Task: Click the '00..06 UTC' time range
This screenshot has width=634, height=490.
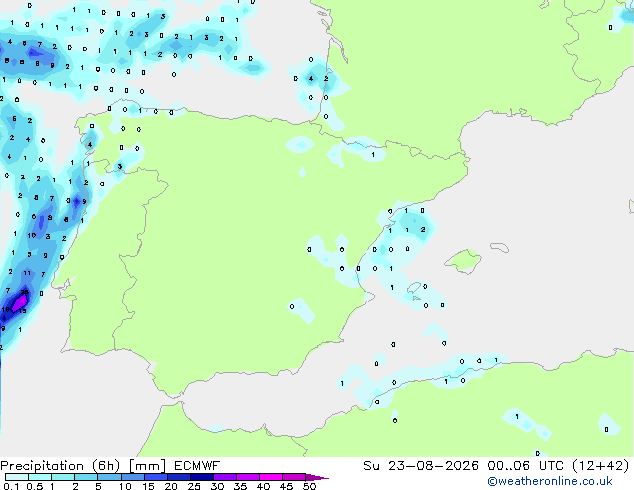Action: (x=526, y=466)
